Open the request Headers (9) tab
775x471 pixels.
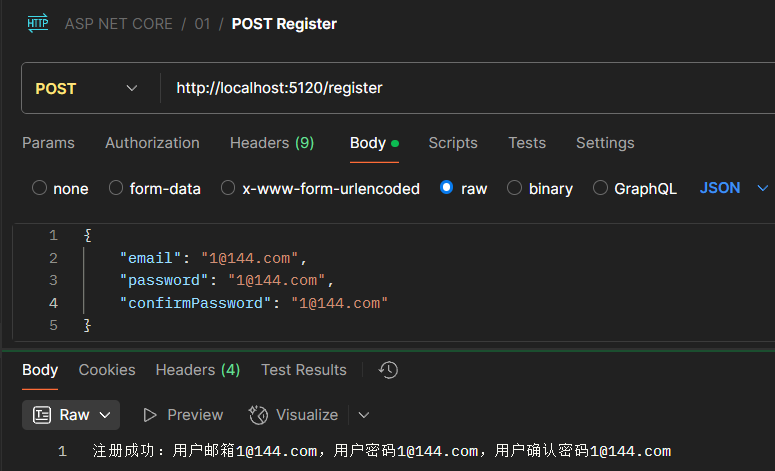[272, 143]
